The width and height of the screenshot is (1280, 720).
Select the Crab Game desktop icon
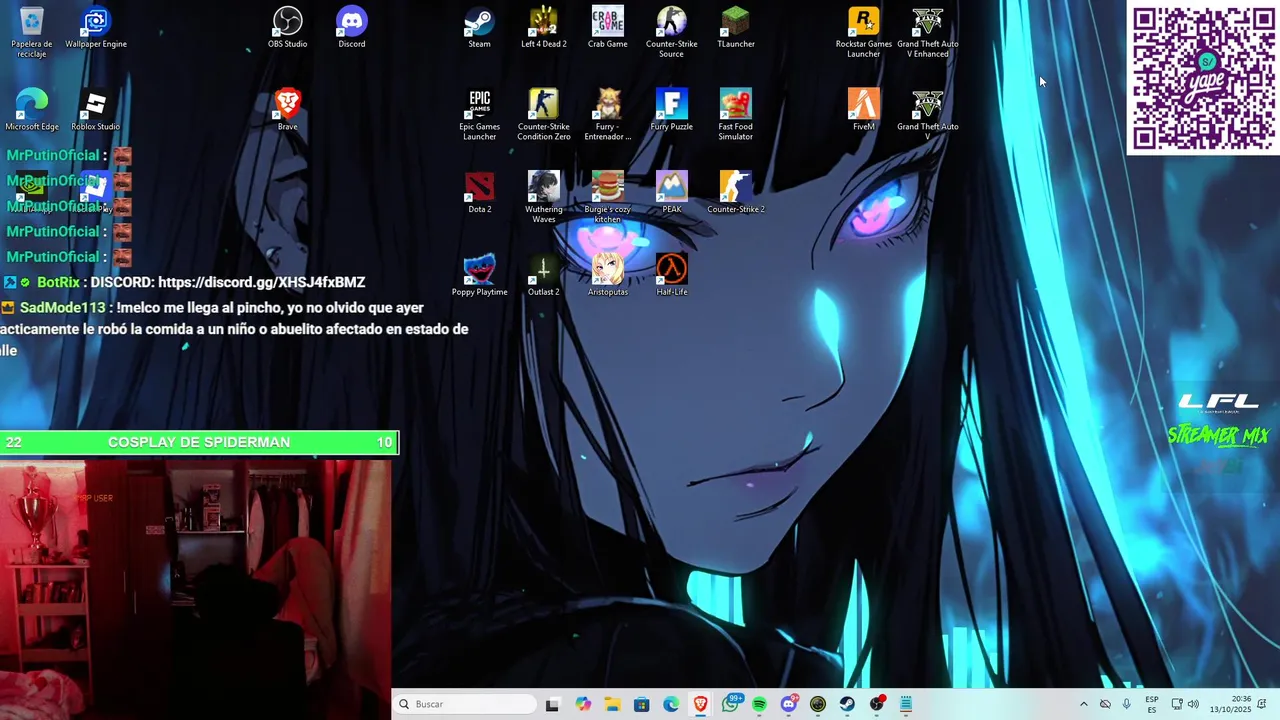(x=608, y=28)
